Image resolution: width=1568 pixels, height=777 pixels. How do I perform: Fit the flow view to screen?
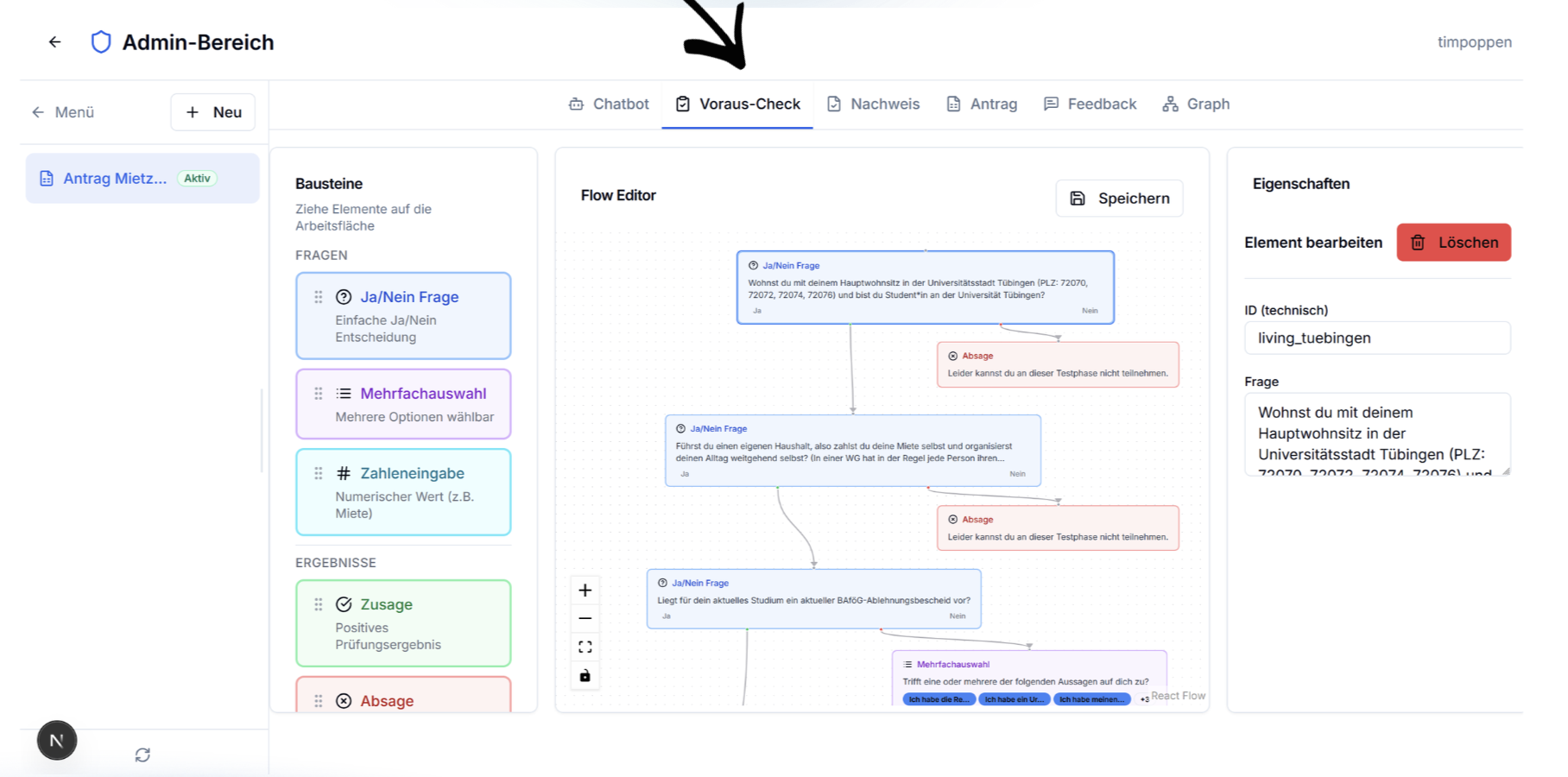click(x=585, y=647)
